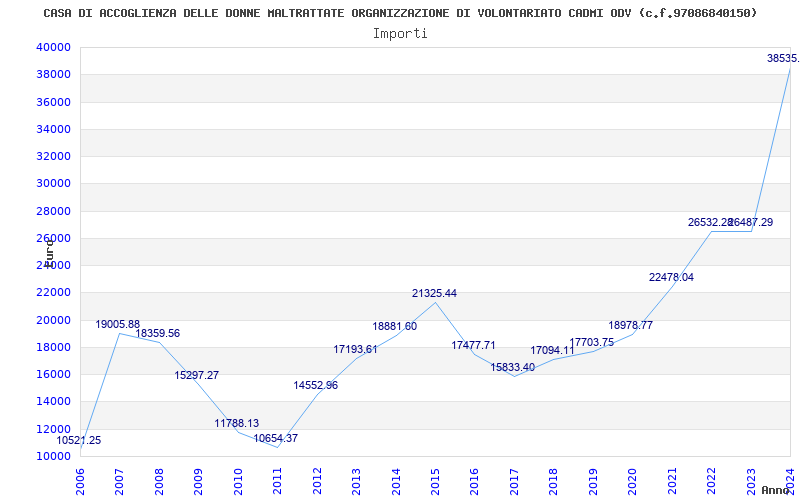Select the 17703.75 data label
Image resolution: width=800 pixels, height=500 pixels.
(591, 342)
